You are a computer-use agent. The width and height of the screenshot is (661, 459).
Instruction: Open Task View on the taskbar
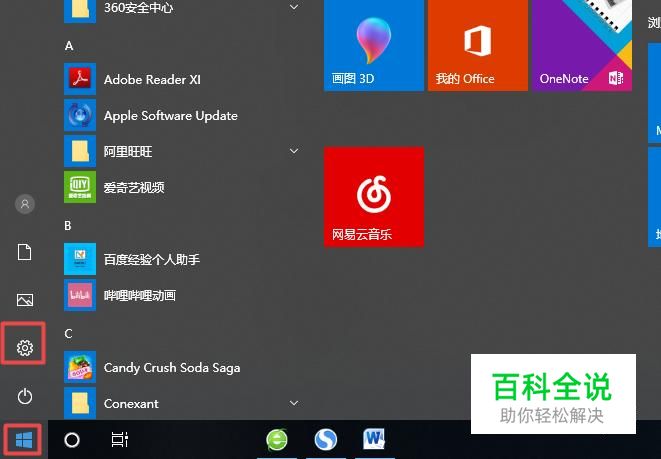(x=119, y=440)
